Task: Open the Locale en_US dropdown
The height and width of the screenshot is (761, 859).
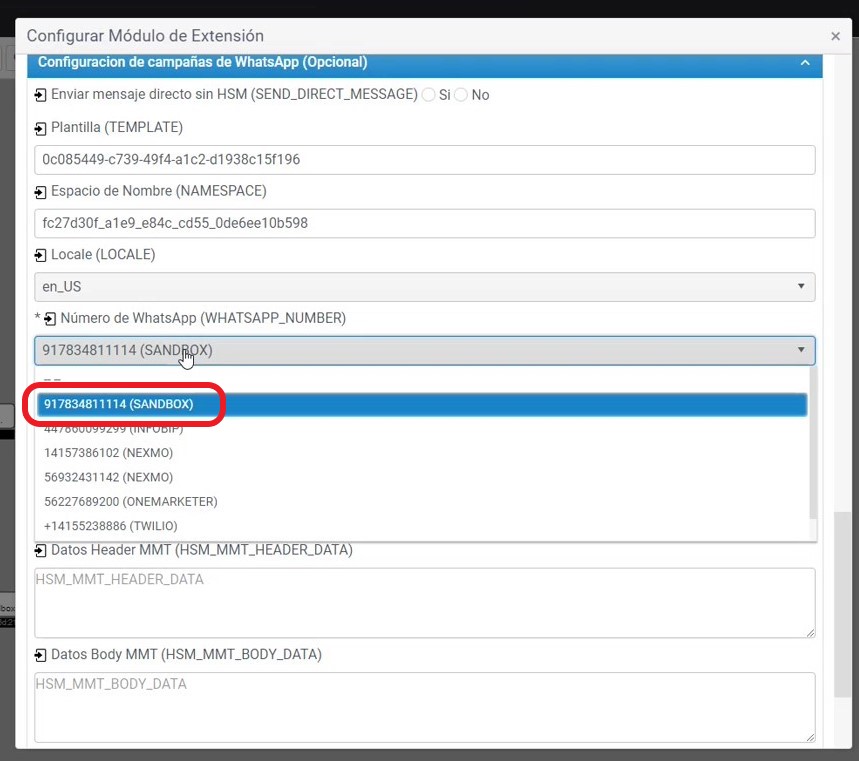Action: click(424, 287)
